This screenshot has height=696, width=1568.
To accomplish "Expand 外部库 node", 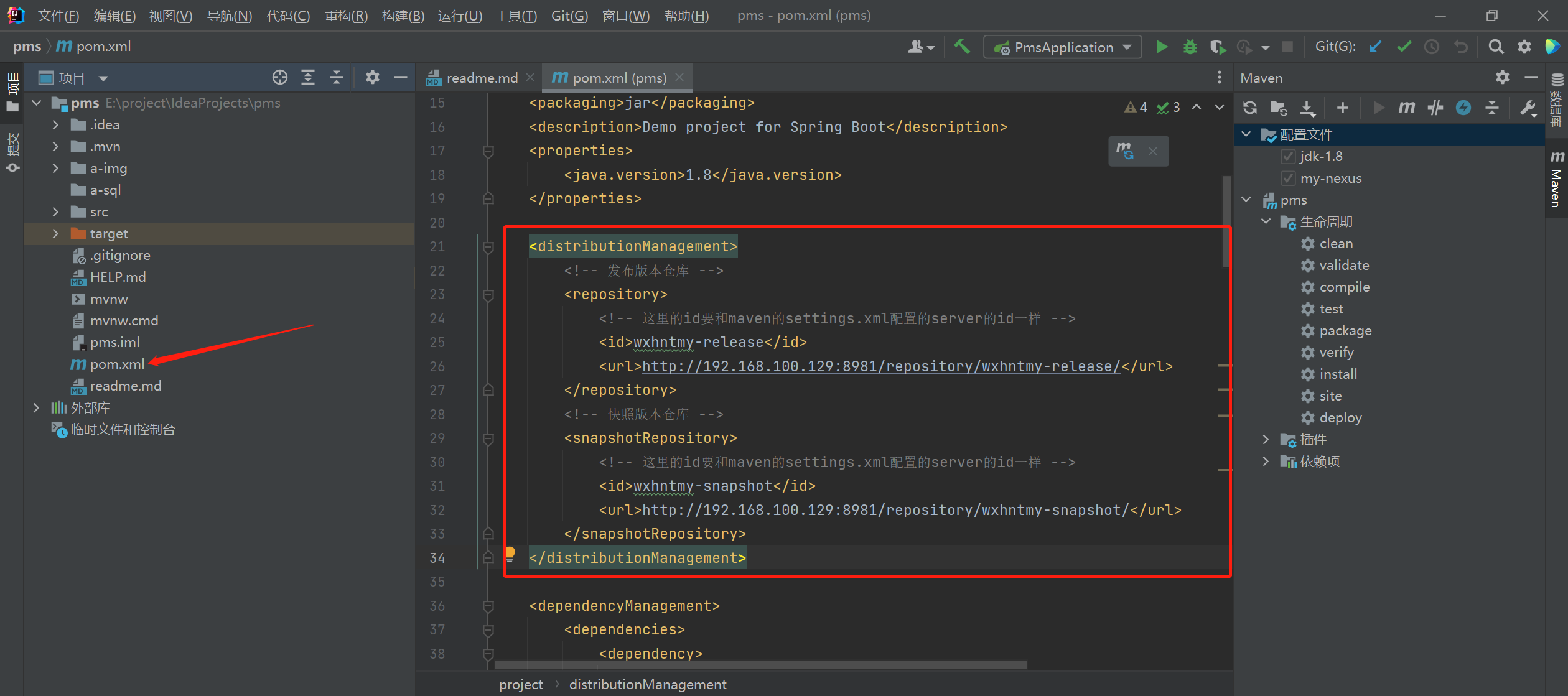I will [x=37, y=408].
